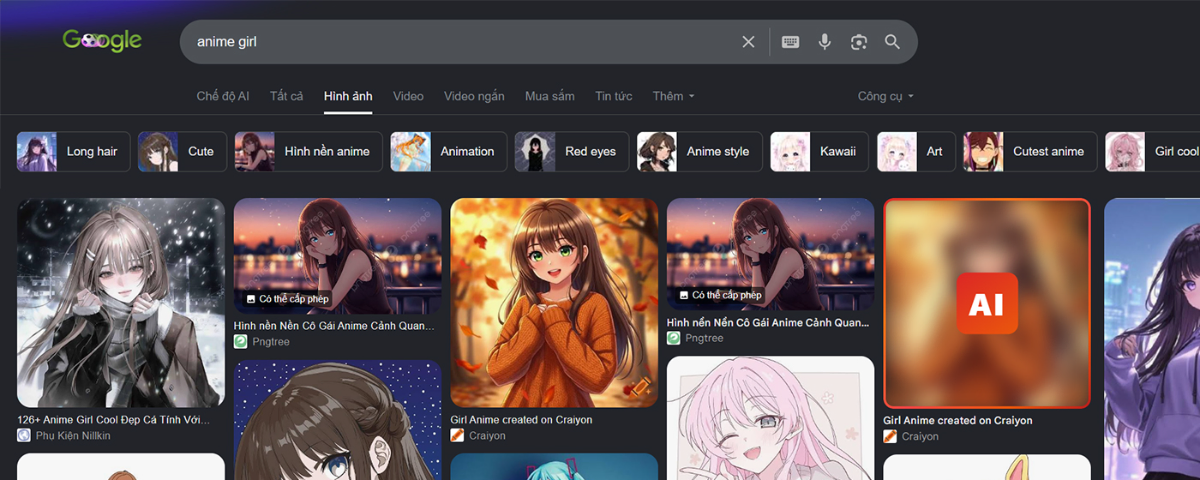This screenshot has width=1200, height=480.
Task: Select the Girl cool filter chip
Action: [x=1153, y=152]
